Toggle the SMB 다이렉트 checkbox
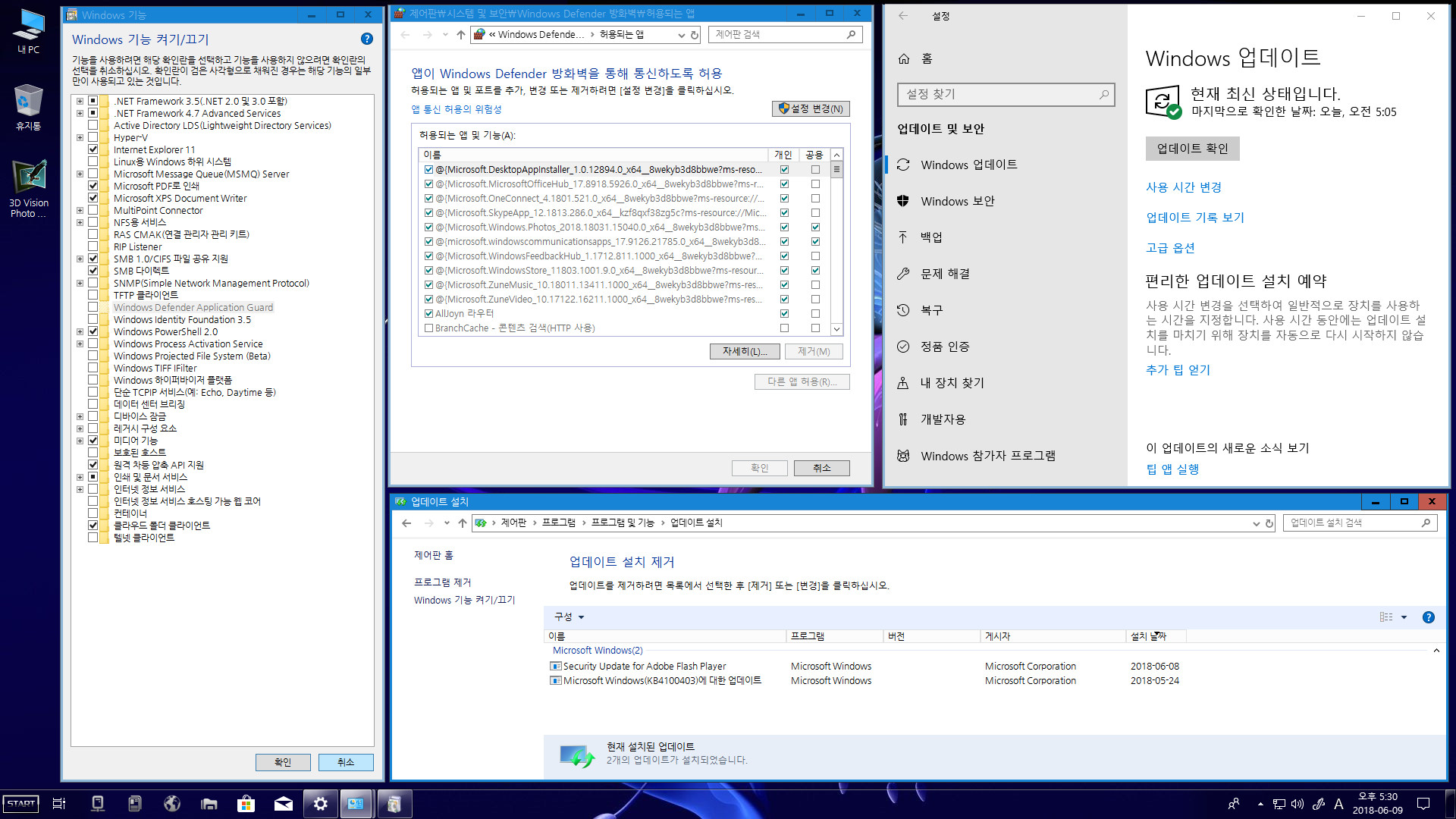The image size is (1456, 819). 93,271
